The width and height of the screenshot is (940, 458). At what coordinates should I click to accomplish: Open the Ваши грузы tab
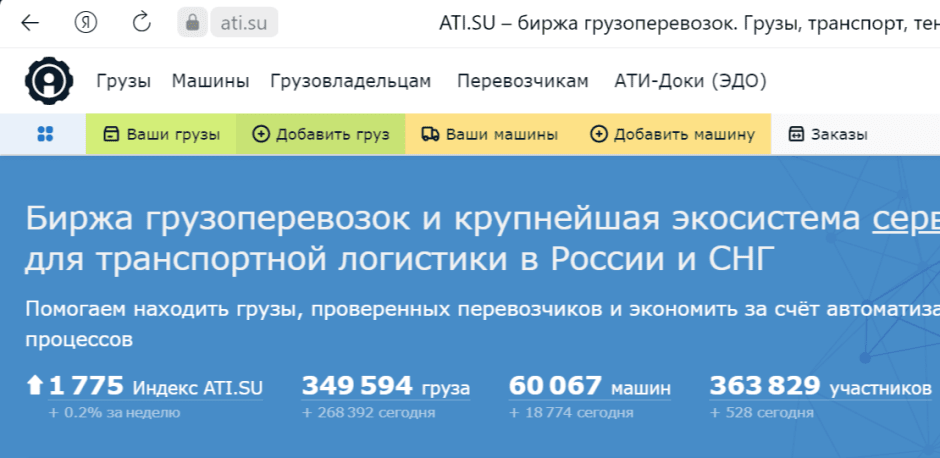(161, 134)
